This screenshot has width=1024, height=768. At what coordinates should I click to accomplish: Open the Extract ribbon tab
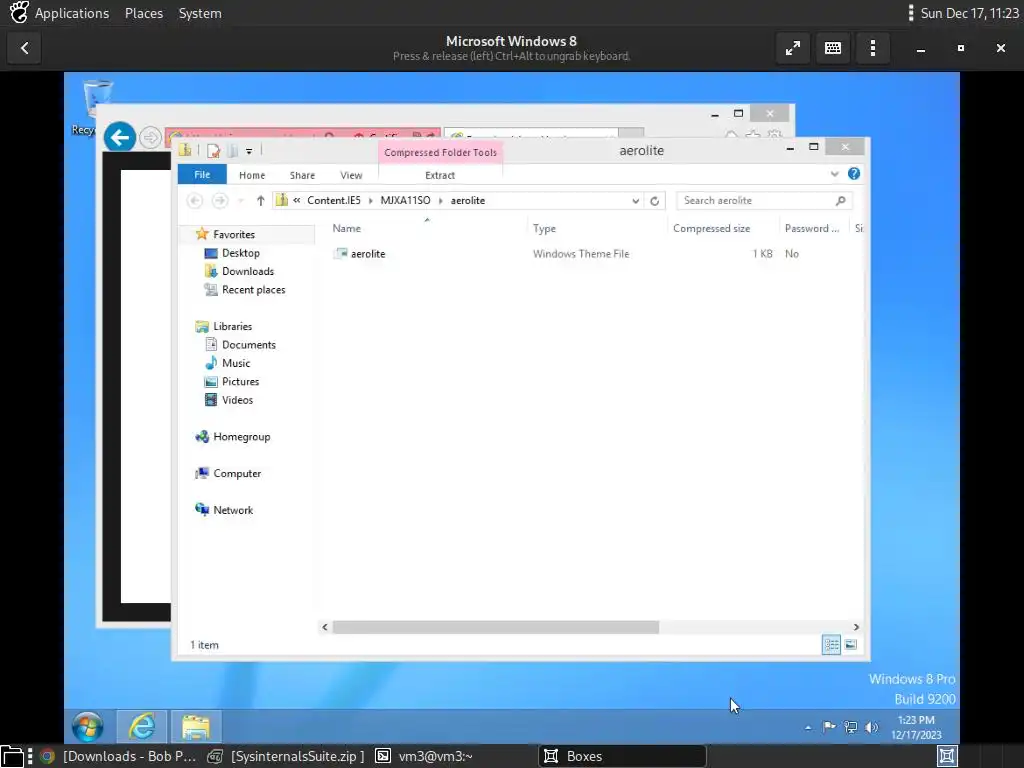pos(440,175)
